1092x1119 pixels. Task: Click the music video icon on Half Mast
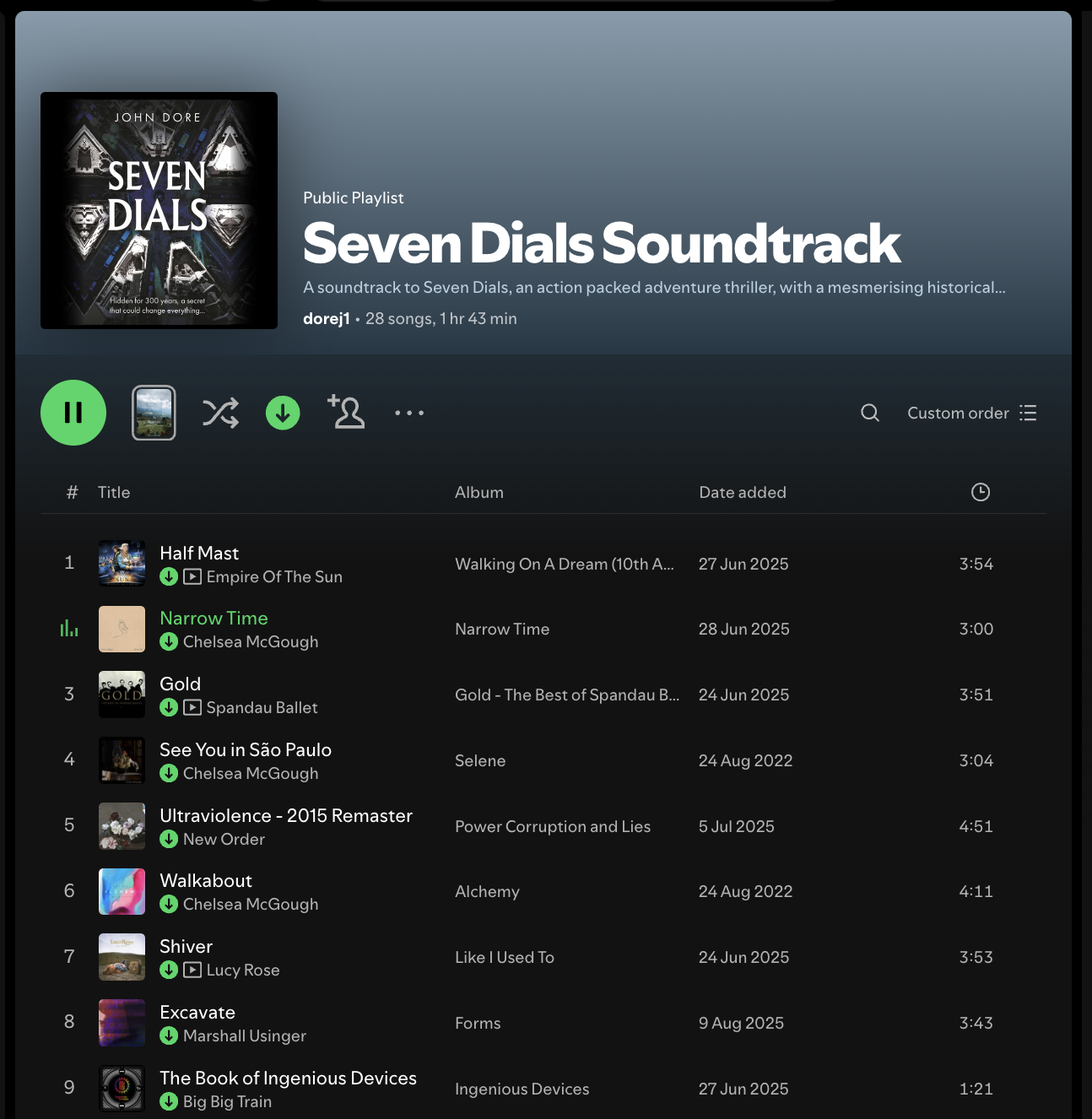pos(192,576)
